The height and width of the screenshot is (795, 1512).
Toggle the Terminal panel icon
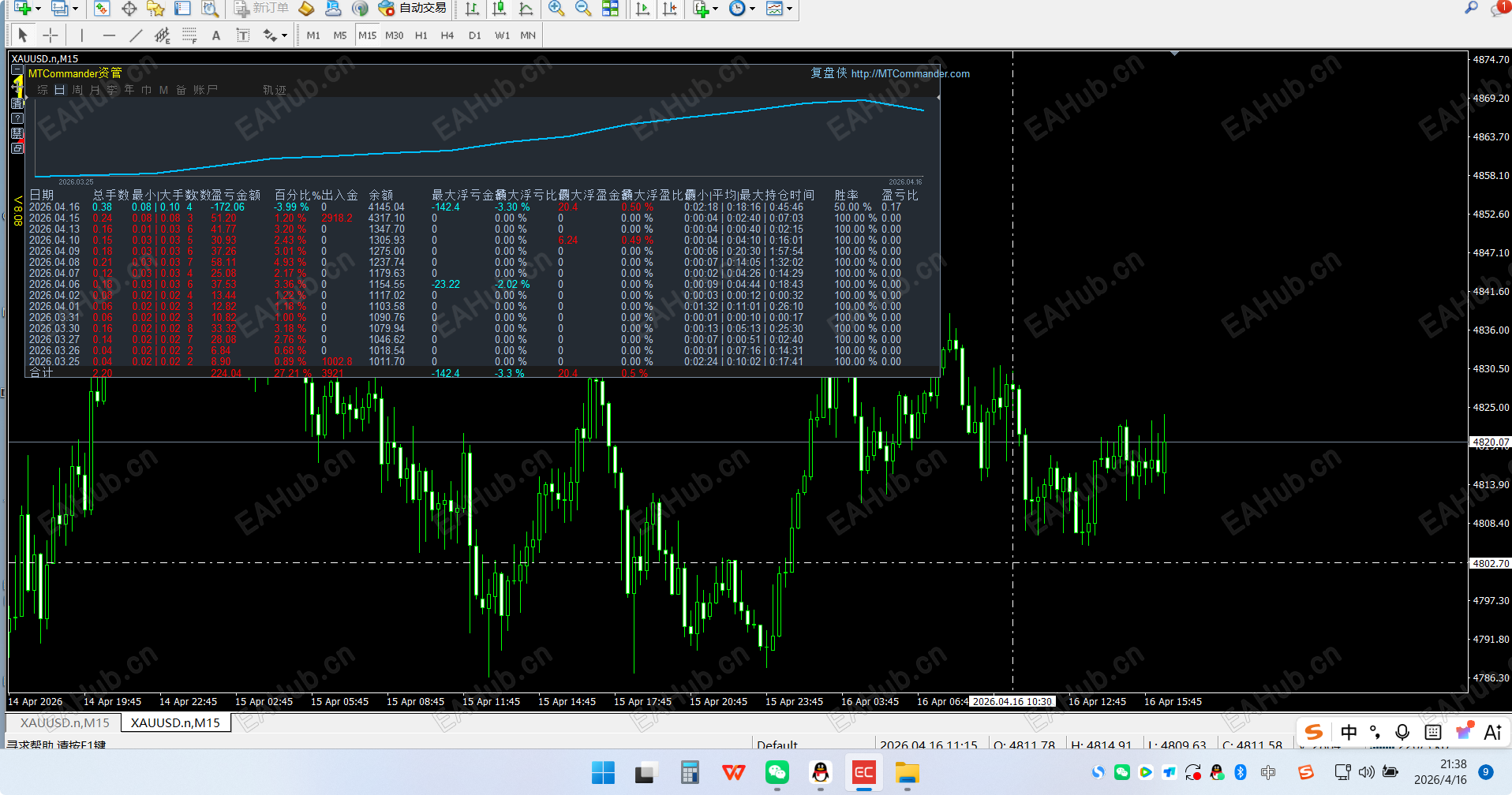182,8
